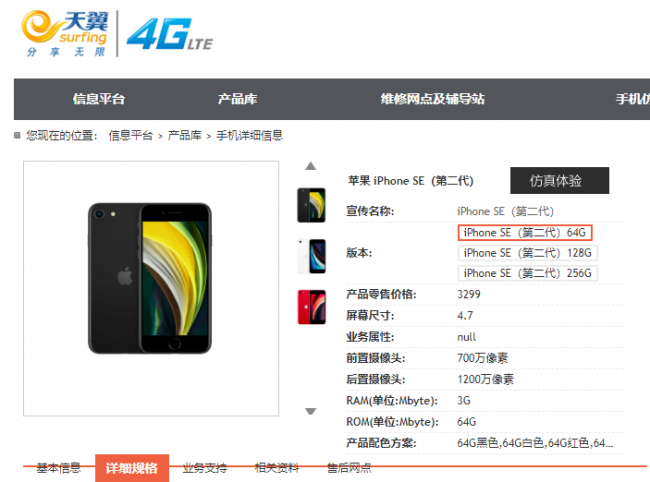650x482 pixels.
Task: Click down arrow below phone thumbnails
Action: click(310, 411)
